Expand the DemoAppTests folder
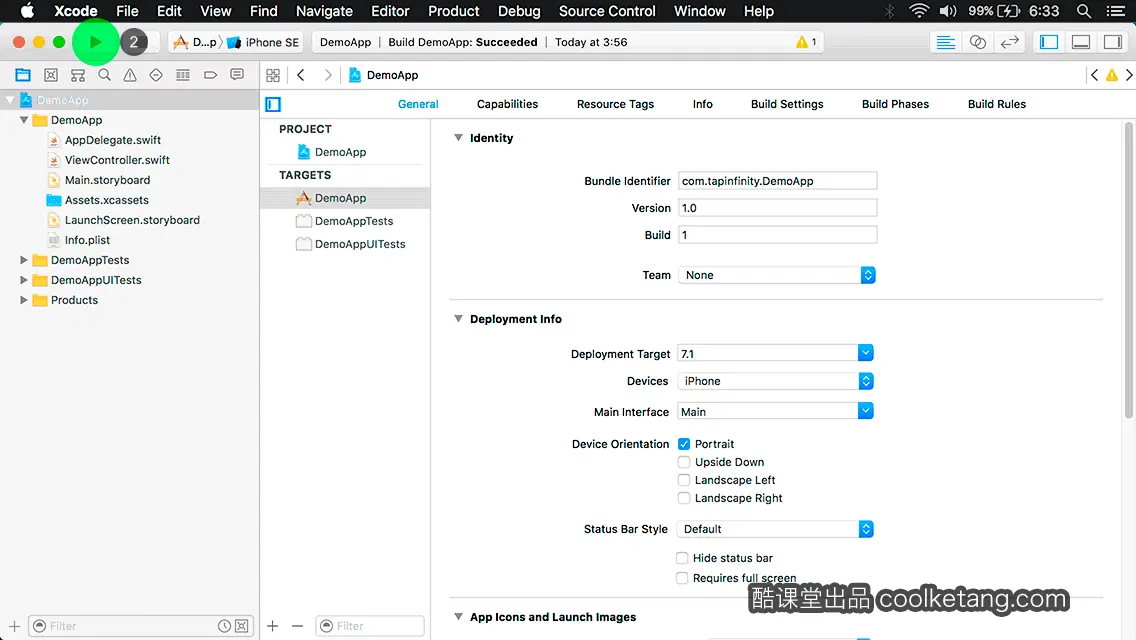Image resolution: width=1136 pixels, height=640 pixels. 23,259
